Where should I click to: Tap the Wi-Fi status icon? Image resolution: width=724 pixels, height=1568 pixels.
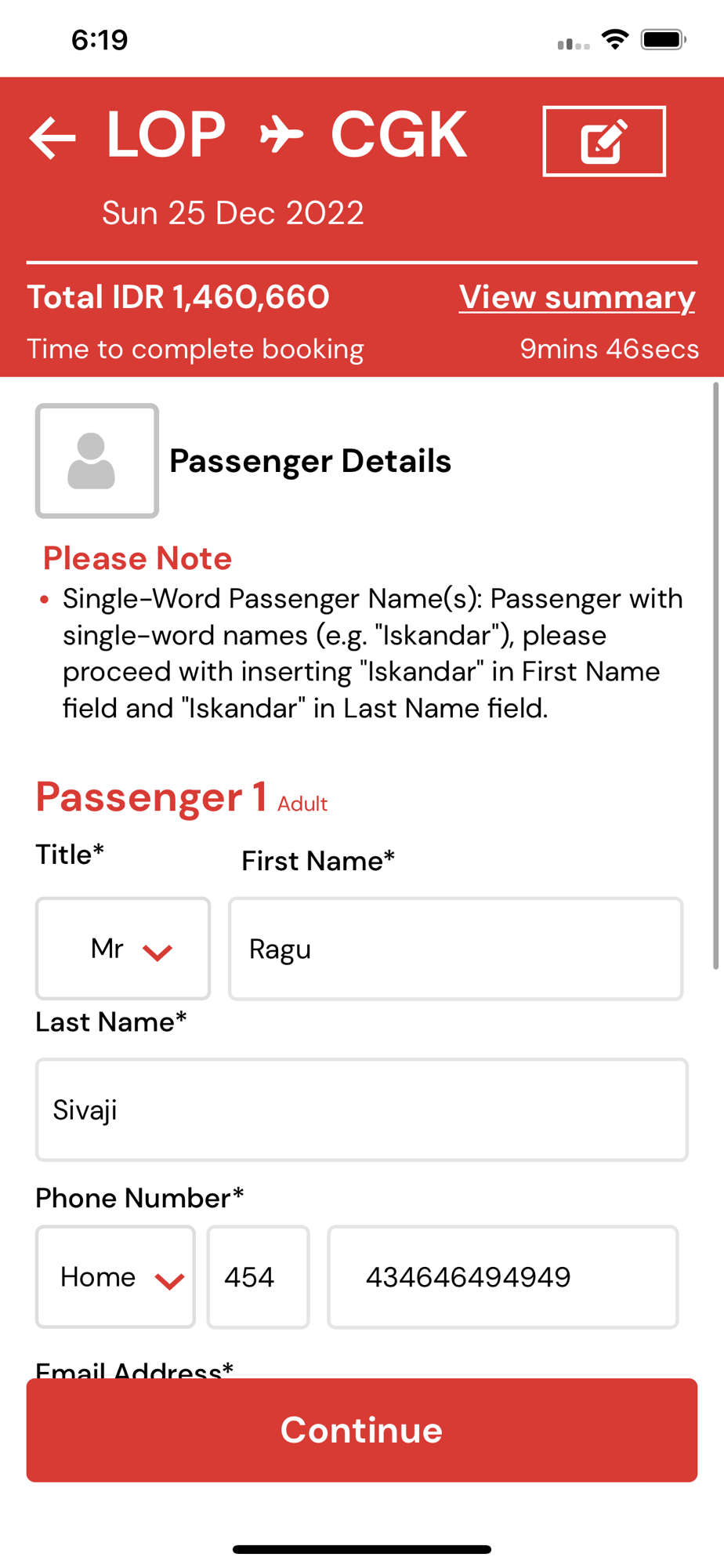[x=615, y=39]
